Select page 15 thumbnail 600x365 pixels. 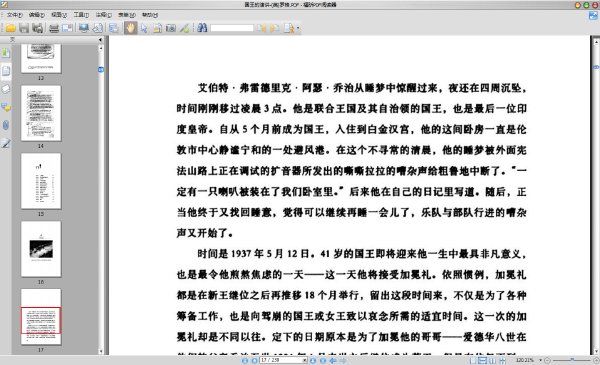[x=41, y=181]
